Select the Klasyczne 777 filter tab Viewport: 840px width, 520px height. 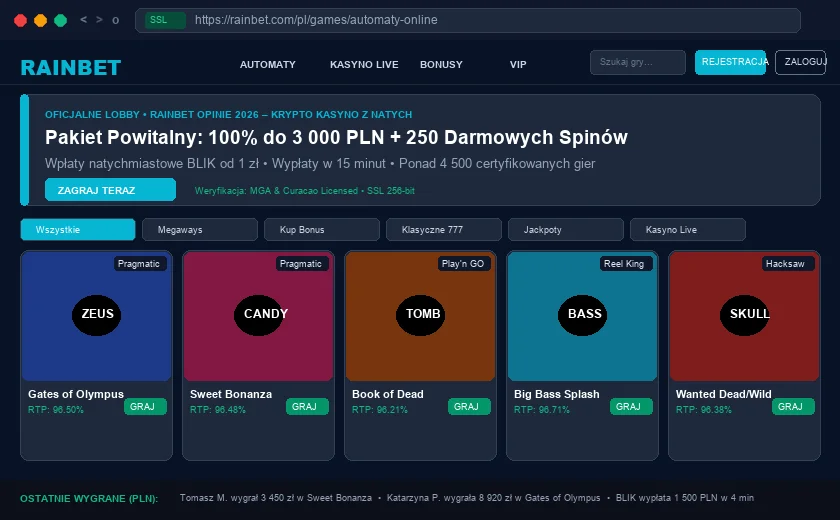point(444,230)
